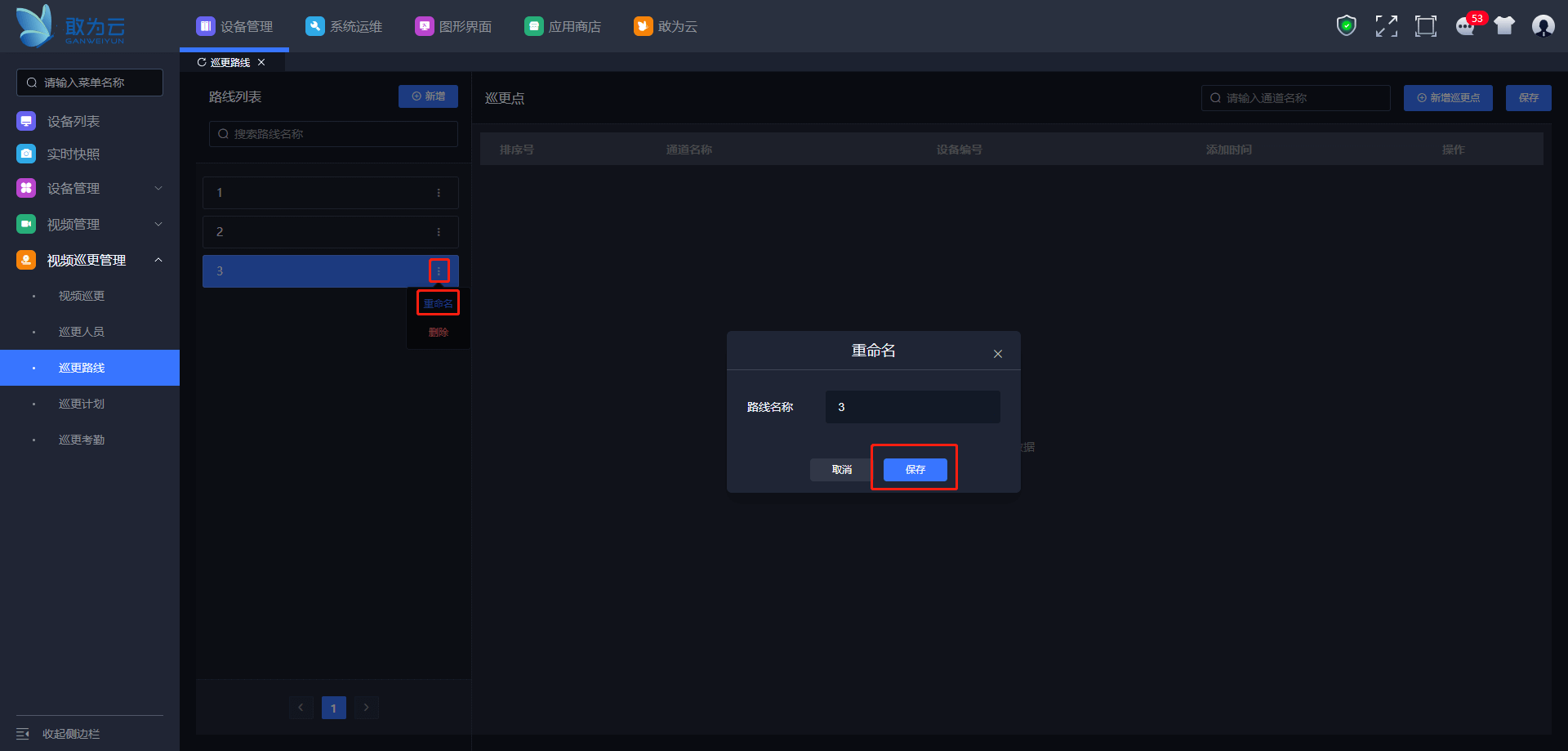The image size is (1568, 751).
Task: Click 排序号 column header
Action: point(517,150)
